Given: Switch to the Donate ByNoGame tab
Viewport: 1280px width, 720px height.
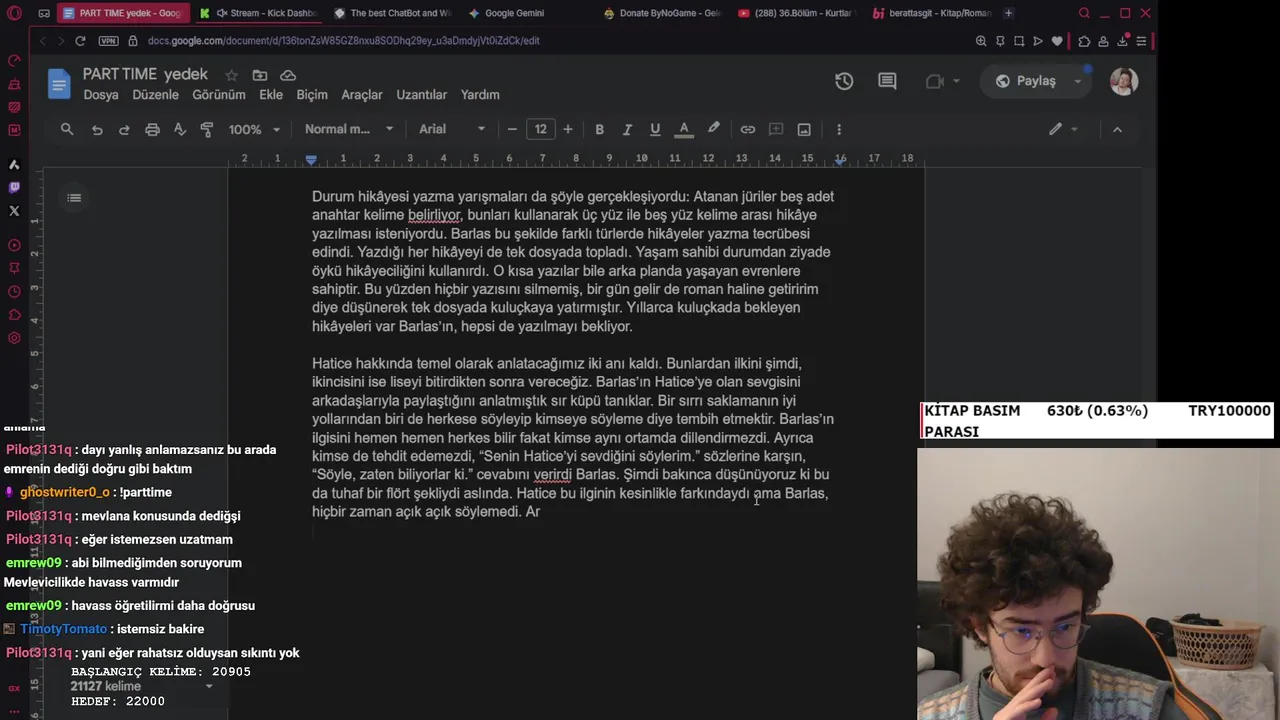Looking at the screenshot, I should pyautogui.click(x=662, y=13).
